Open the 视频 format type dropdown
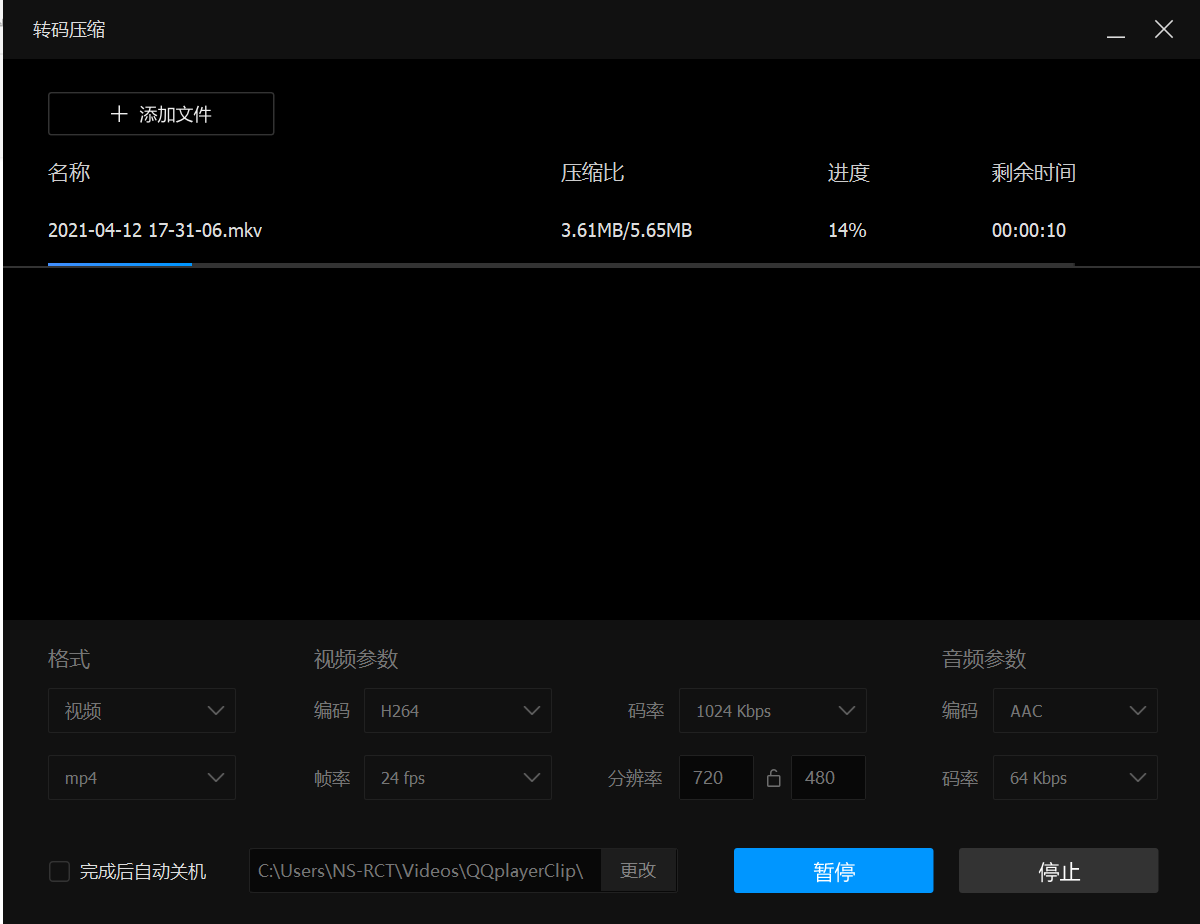 tap(141, 710)
